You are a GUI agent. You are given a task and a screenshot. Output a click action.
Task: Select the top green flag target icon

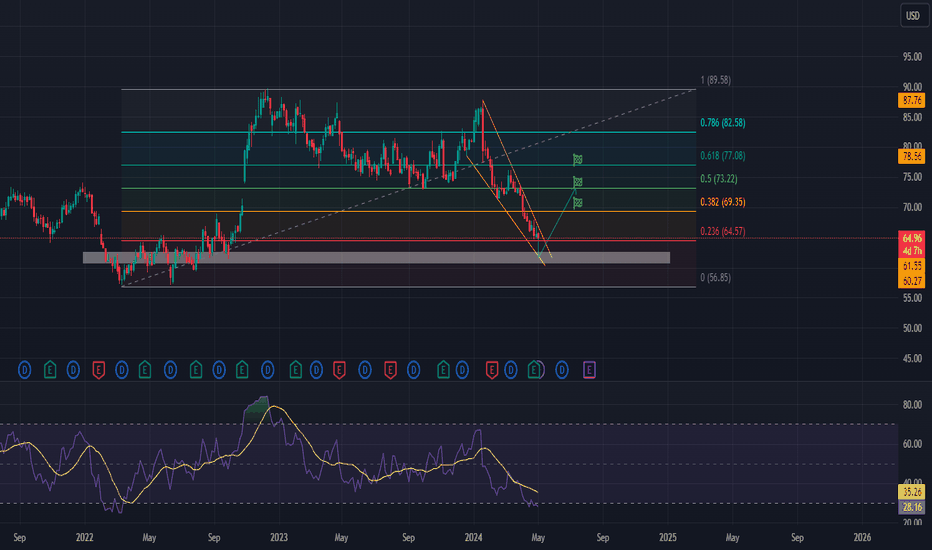[577, 159]
